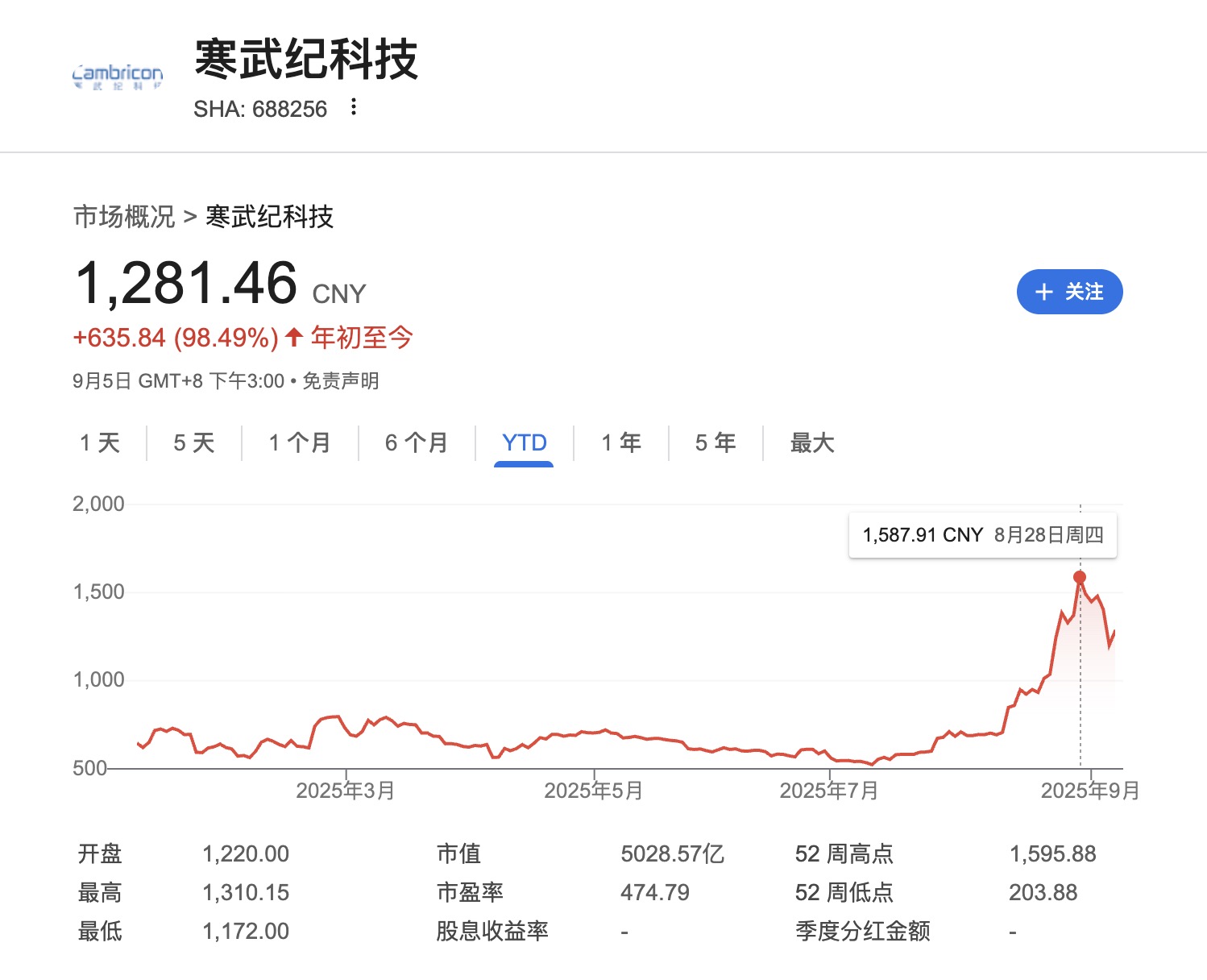The width and height of the screenshot is (1207, 980).
Task: Click the +635.84 (98.49%) change value
Action: (x=176, y=338)
